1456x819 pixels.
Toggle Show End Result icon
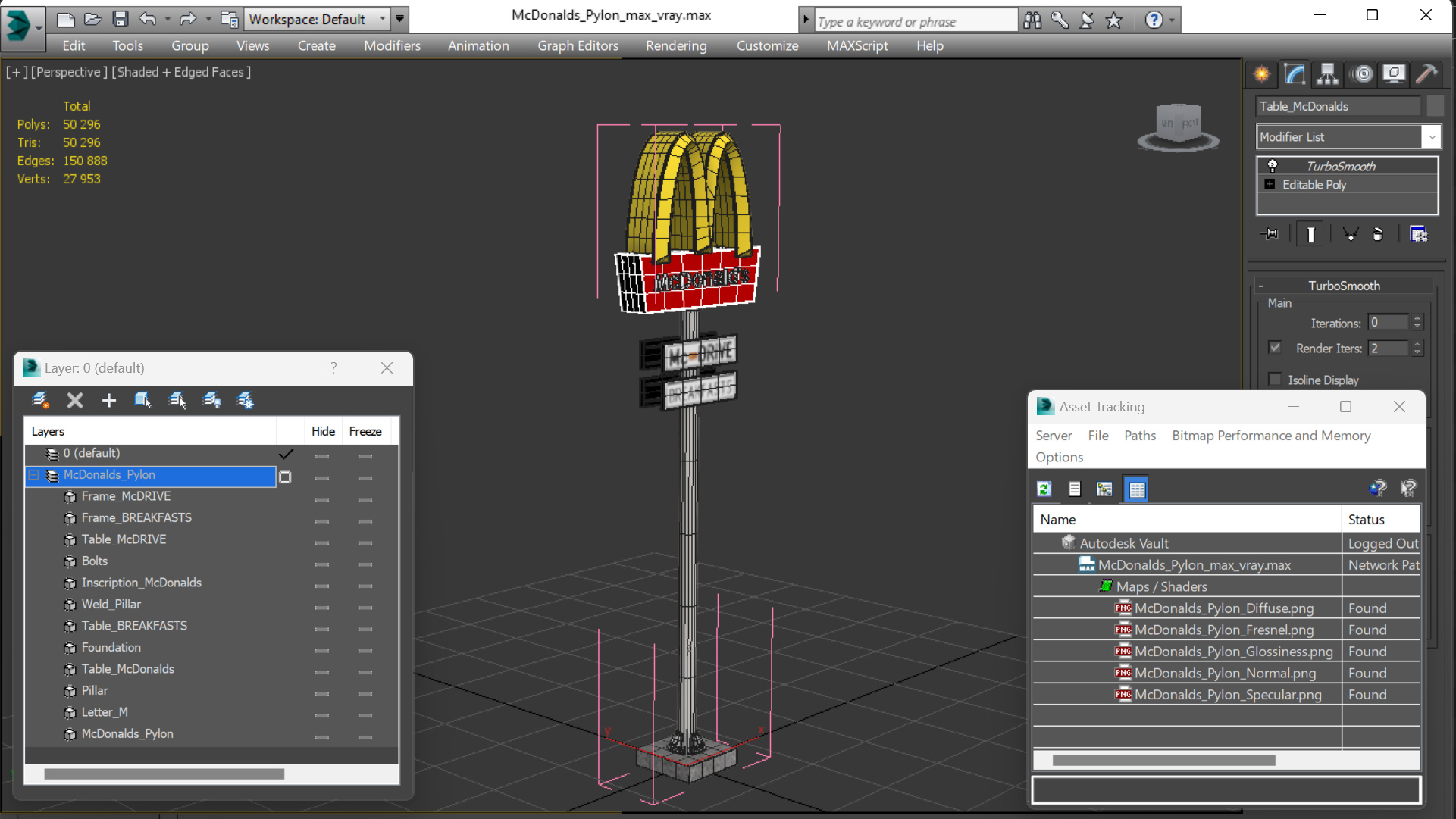click(x=1310, y=234)
